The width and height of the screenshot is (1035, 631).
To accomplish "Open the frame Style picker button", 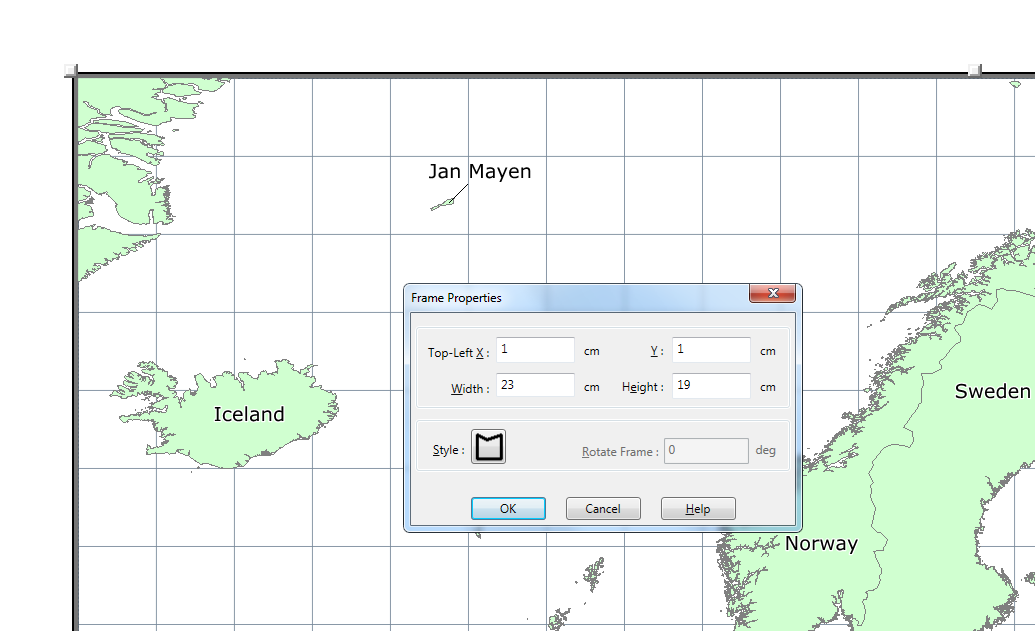I will coord(488,447).
